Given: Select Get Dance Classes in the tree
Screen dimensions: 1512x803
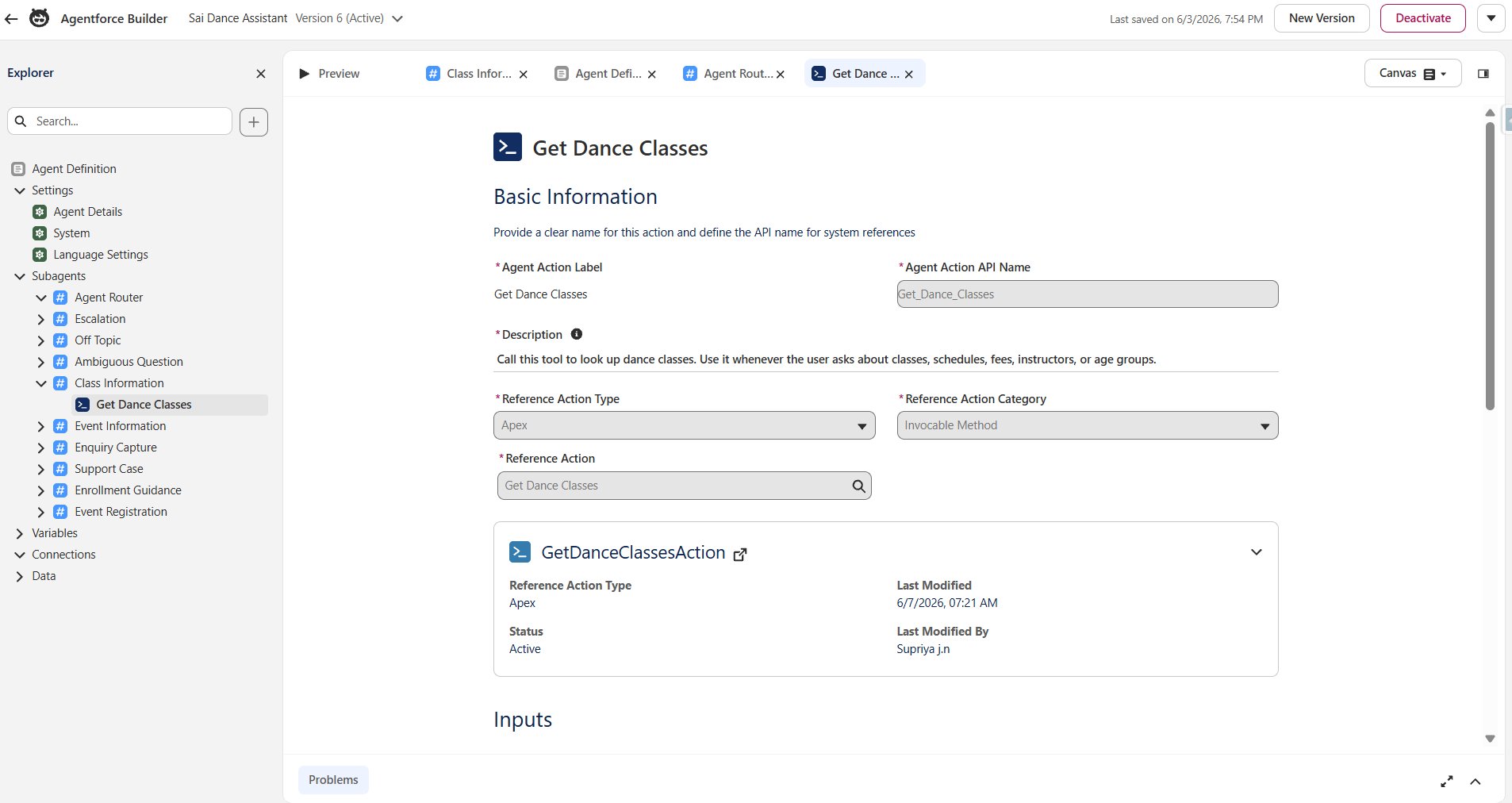Looking at the screenshot, I should [x=170, y=405].
